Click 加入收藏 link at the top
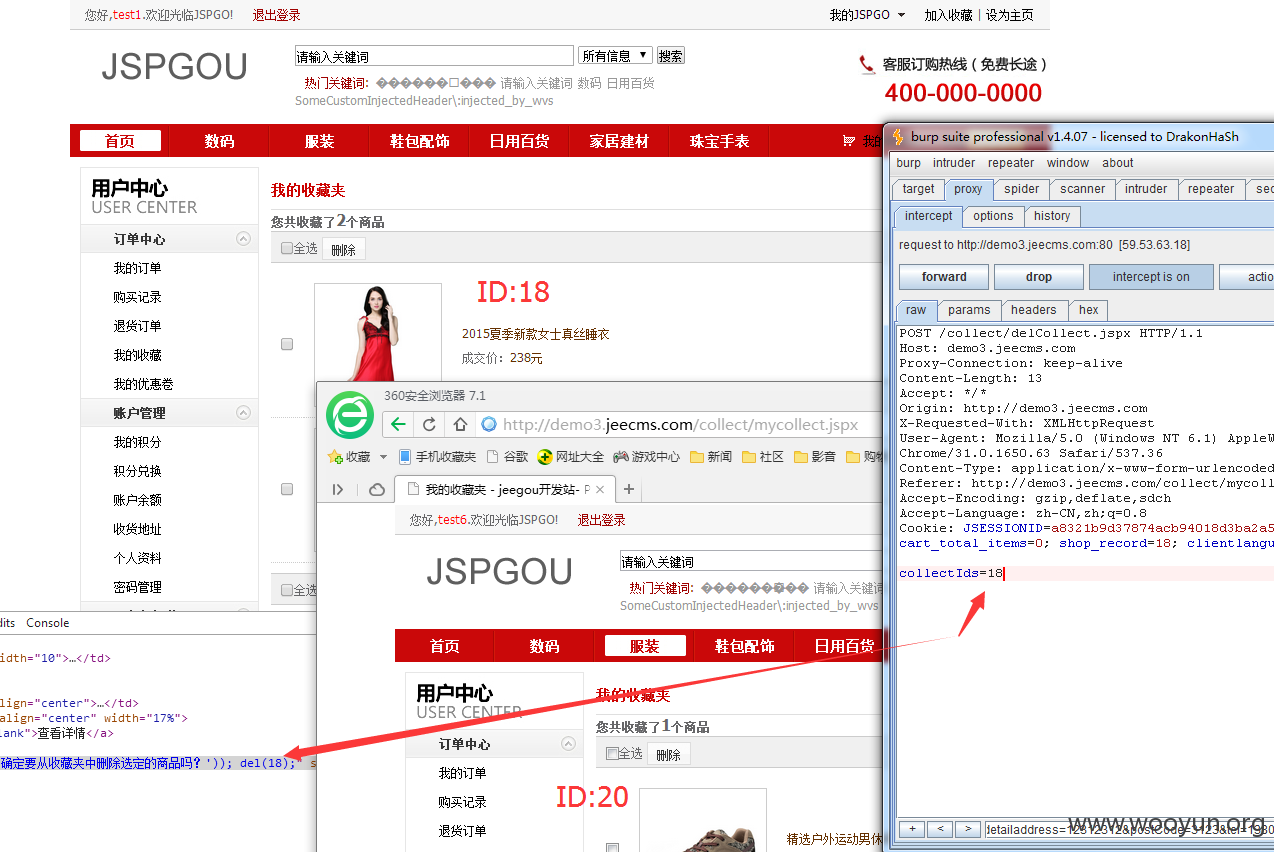 tap(948, 15)
